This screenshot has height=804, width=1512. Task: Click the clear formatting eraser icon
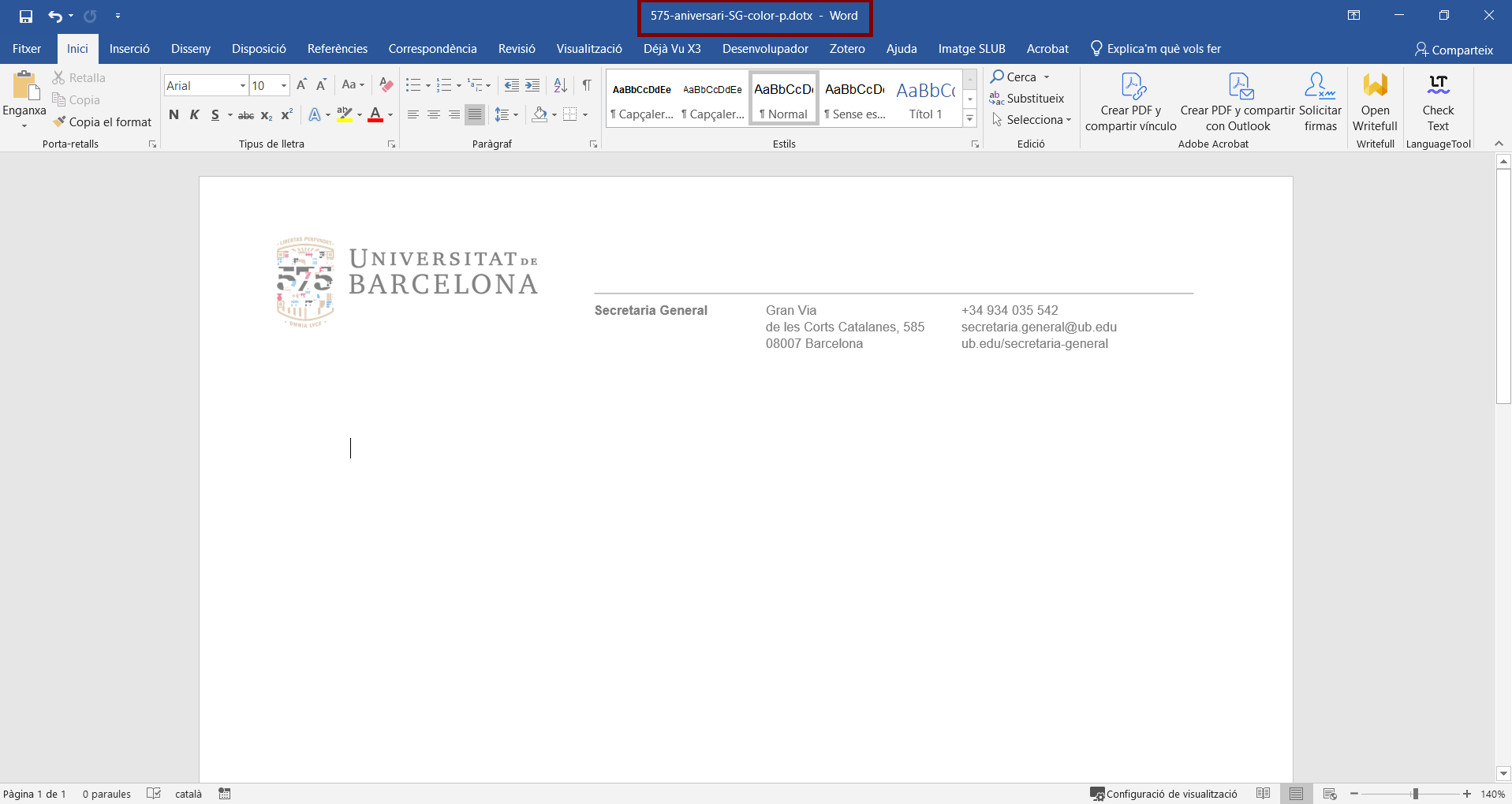[386, 85]
